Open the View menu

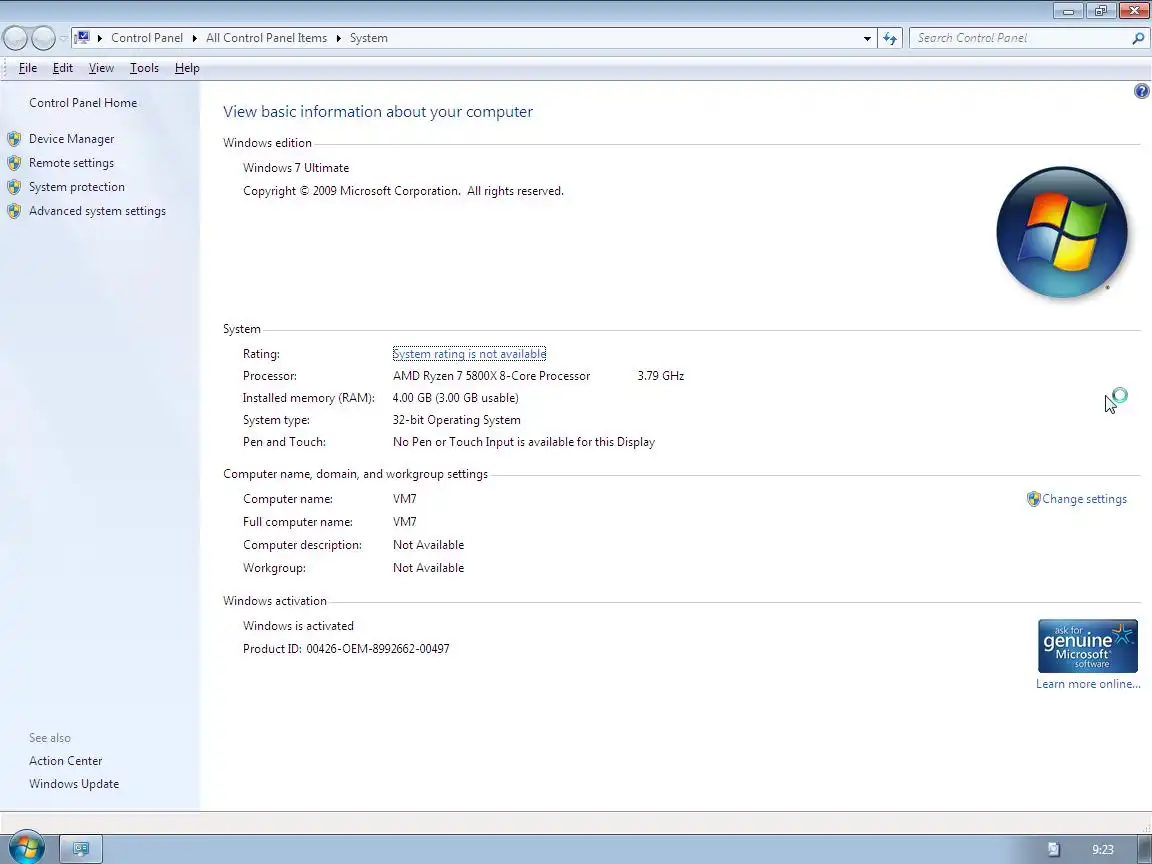(x=101, y=68)
